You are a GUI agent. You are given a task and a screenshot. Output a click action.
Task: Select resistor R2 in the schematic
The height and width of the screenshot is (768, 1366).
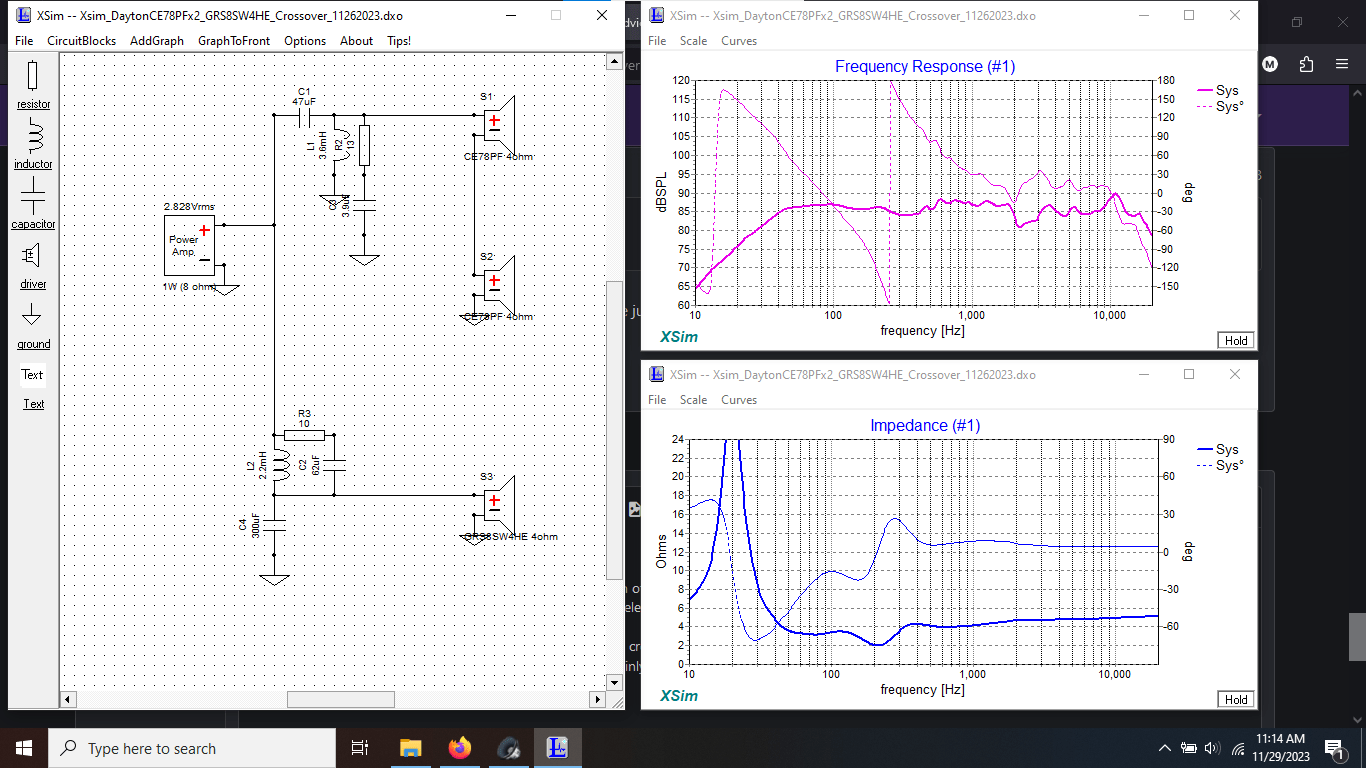click(x=364, y=145)
